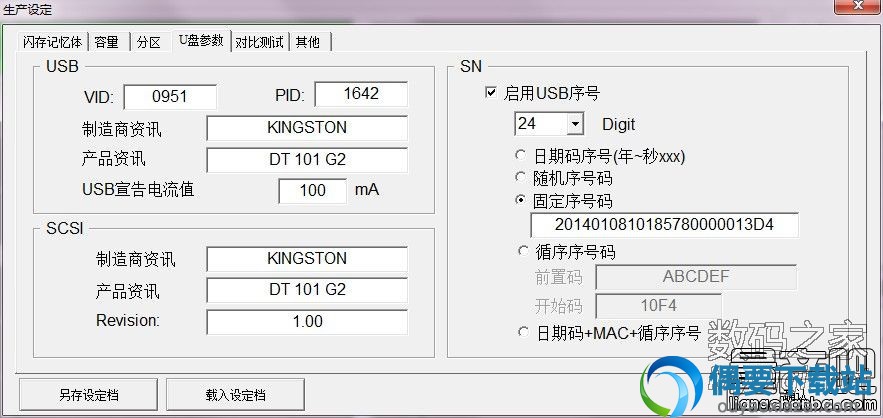Select the 日期码序号(年~秒xxx) radio option
Image resolution: width=883 pixels, height=418 pixels.
(520, 155)
